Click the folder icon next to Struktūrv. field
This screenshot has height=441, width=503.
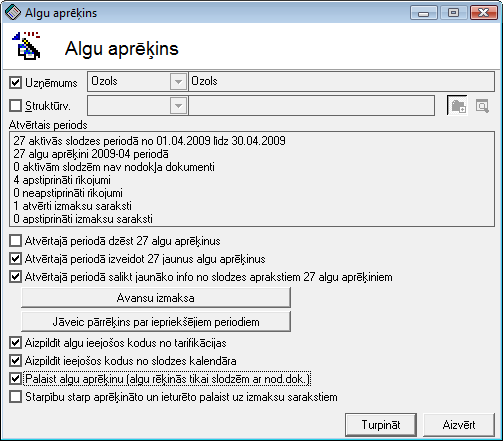point(457,106)
